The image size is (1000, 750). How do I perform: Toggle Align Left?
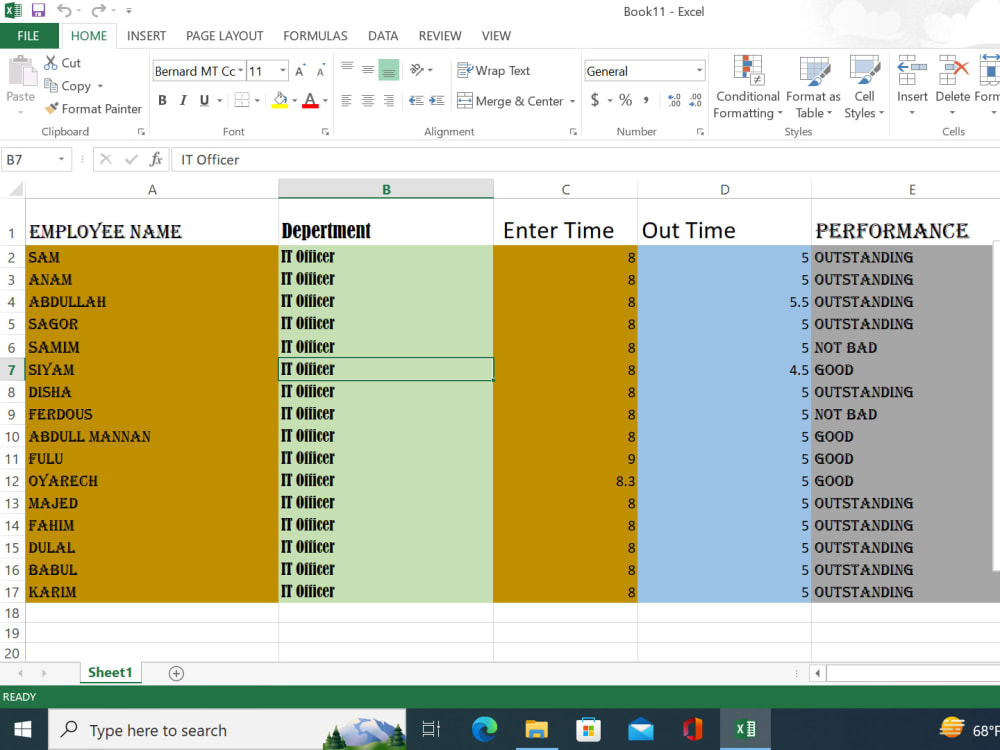pyautogui.click(x=346, y=100)
